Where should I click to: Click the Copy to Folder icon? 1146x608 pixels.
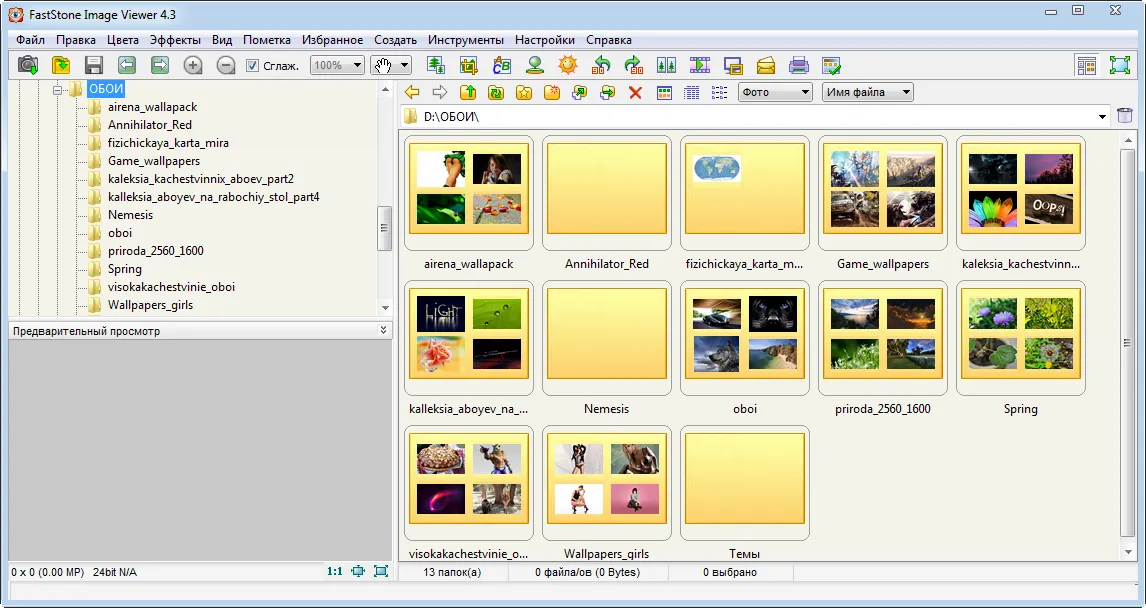click(x=580, y=92)
